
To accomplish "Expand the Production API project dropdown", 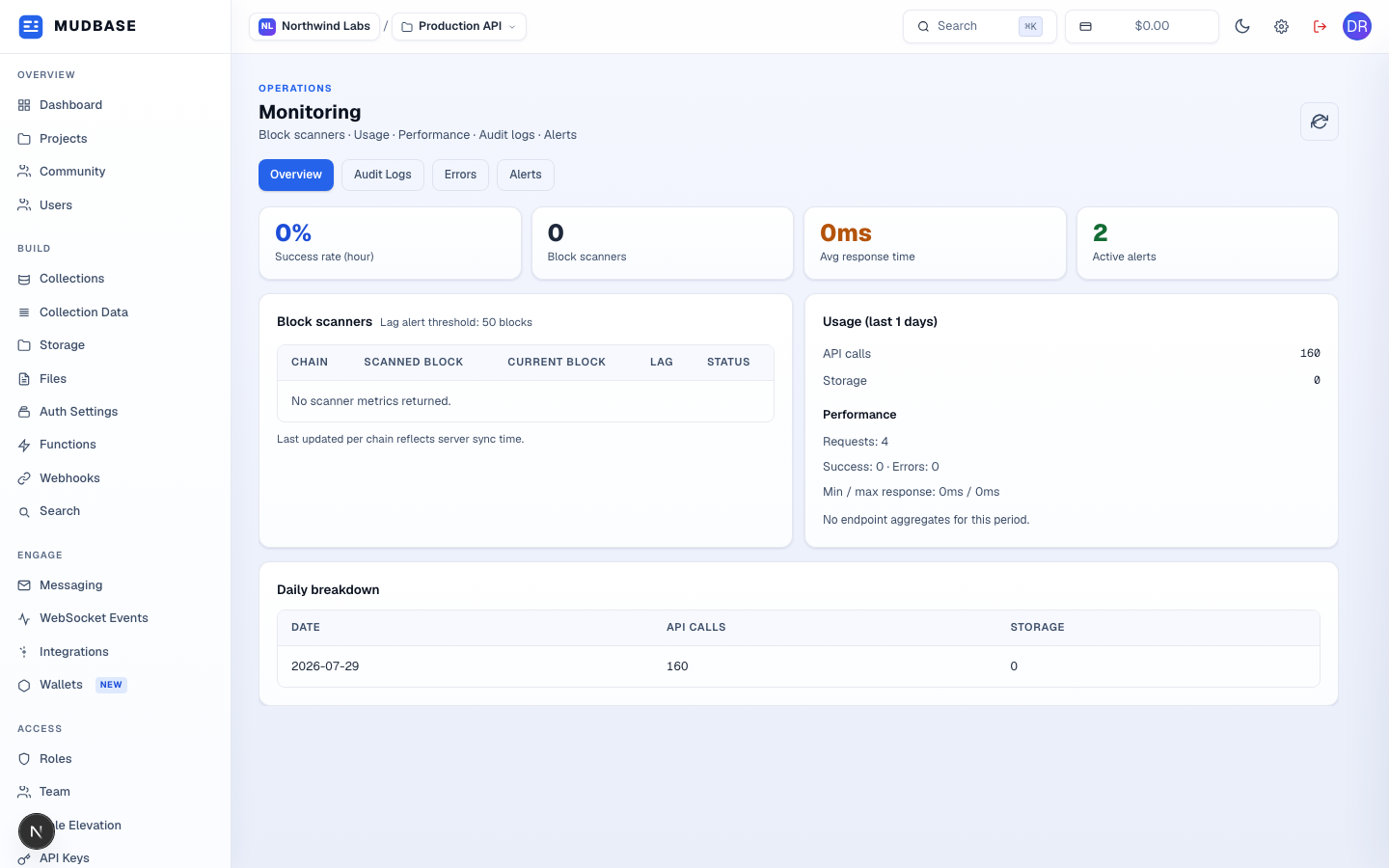I will point(459,26).
